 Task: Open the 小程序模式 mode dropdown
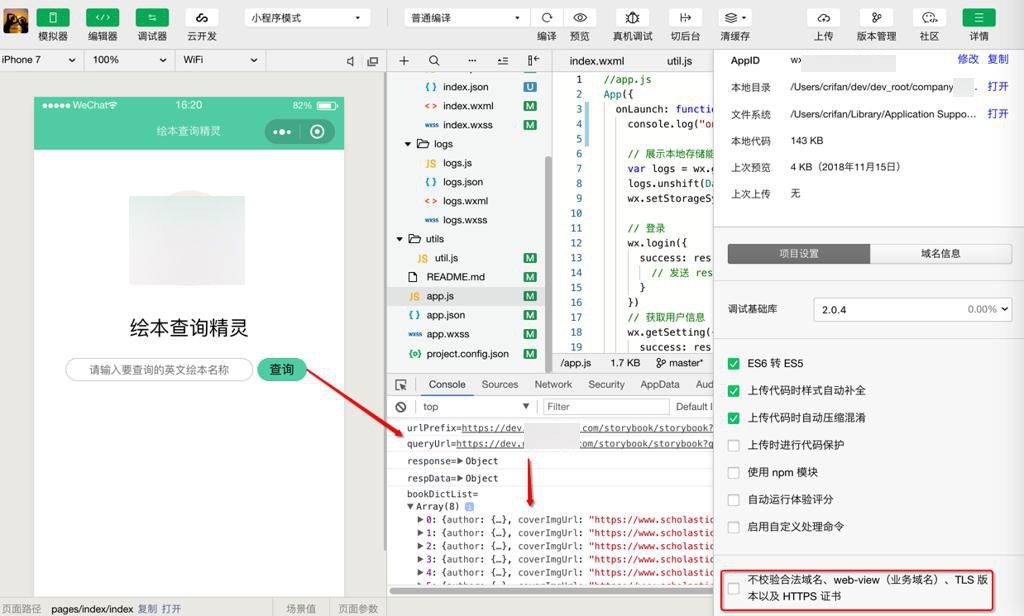(x=307, y=18)
